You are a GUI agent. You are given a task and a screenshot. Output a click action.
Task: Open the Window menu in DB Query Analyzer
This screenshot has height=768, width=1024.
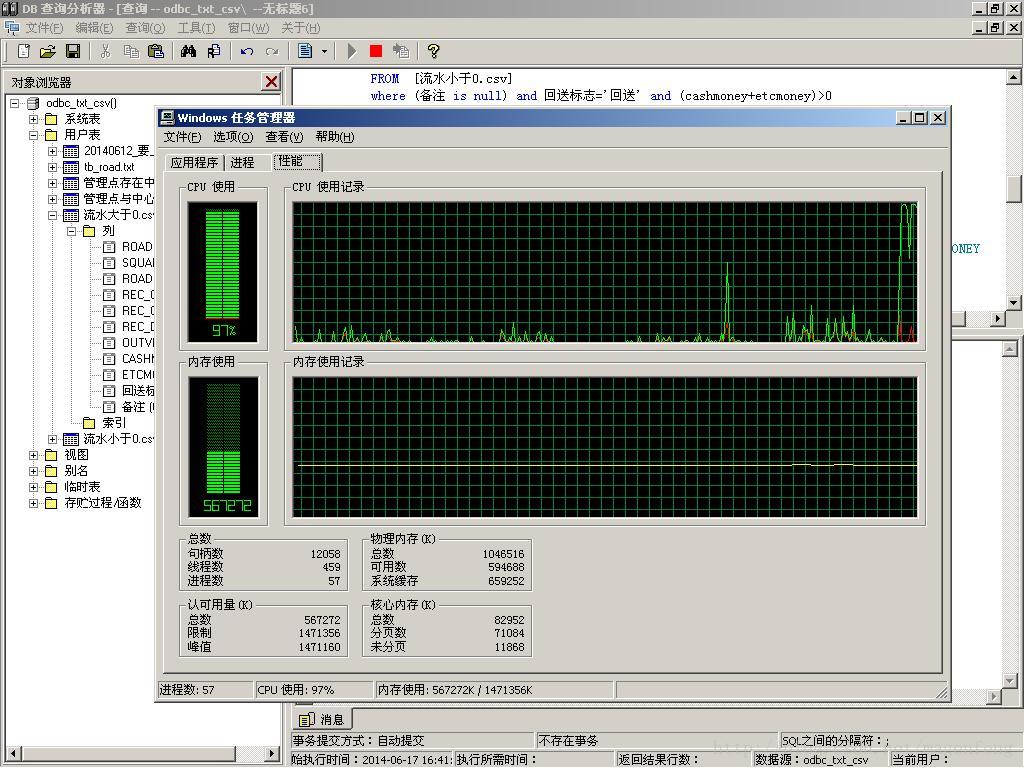tap(248, 27)
